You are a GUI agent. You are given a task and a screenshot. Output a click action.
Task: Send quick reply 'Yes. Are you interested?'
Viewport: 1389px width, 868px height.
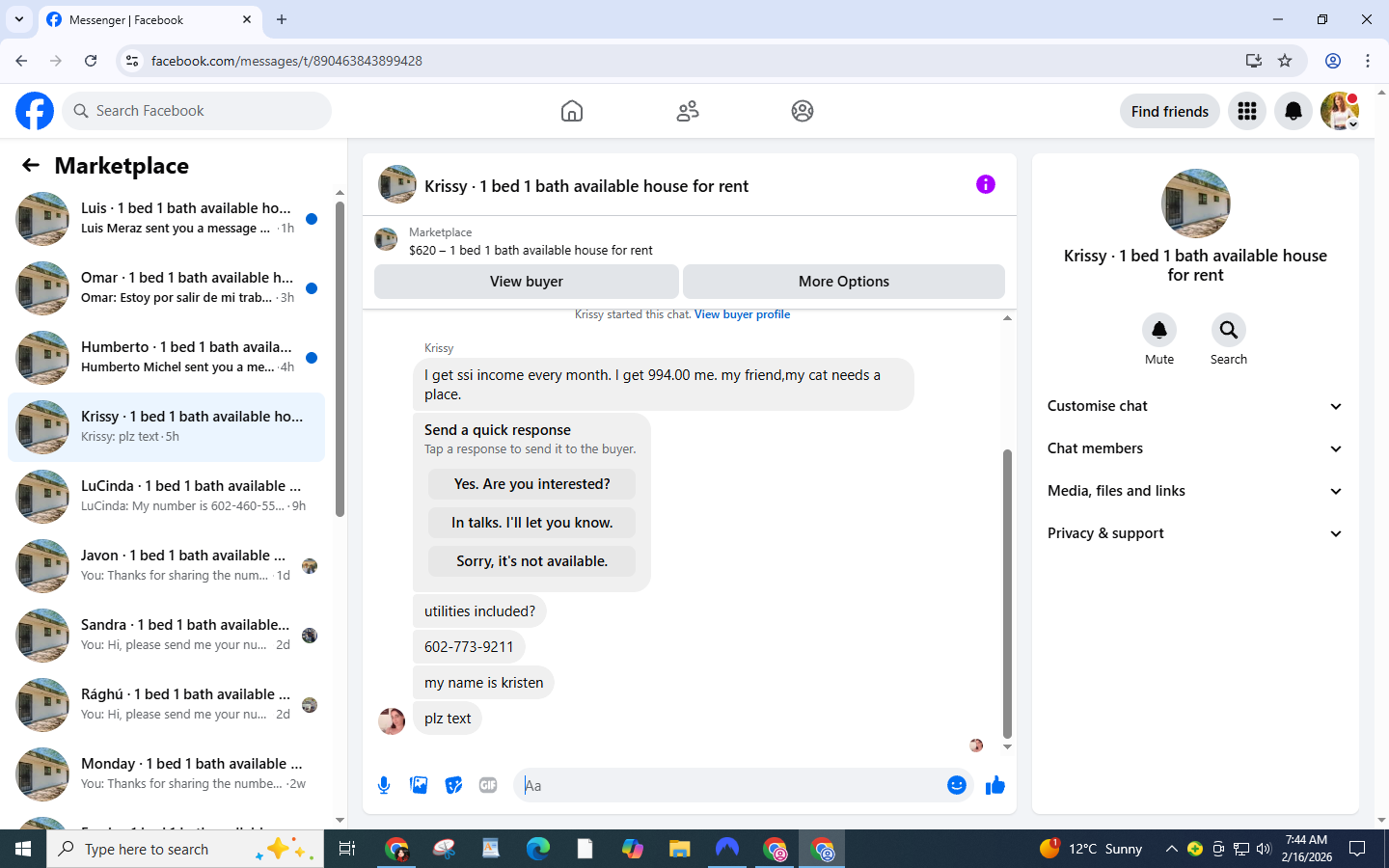tap(531, 484)
